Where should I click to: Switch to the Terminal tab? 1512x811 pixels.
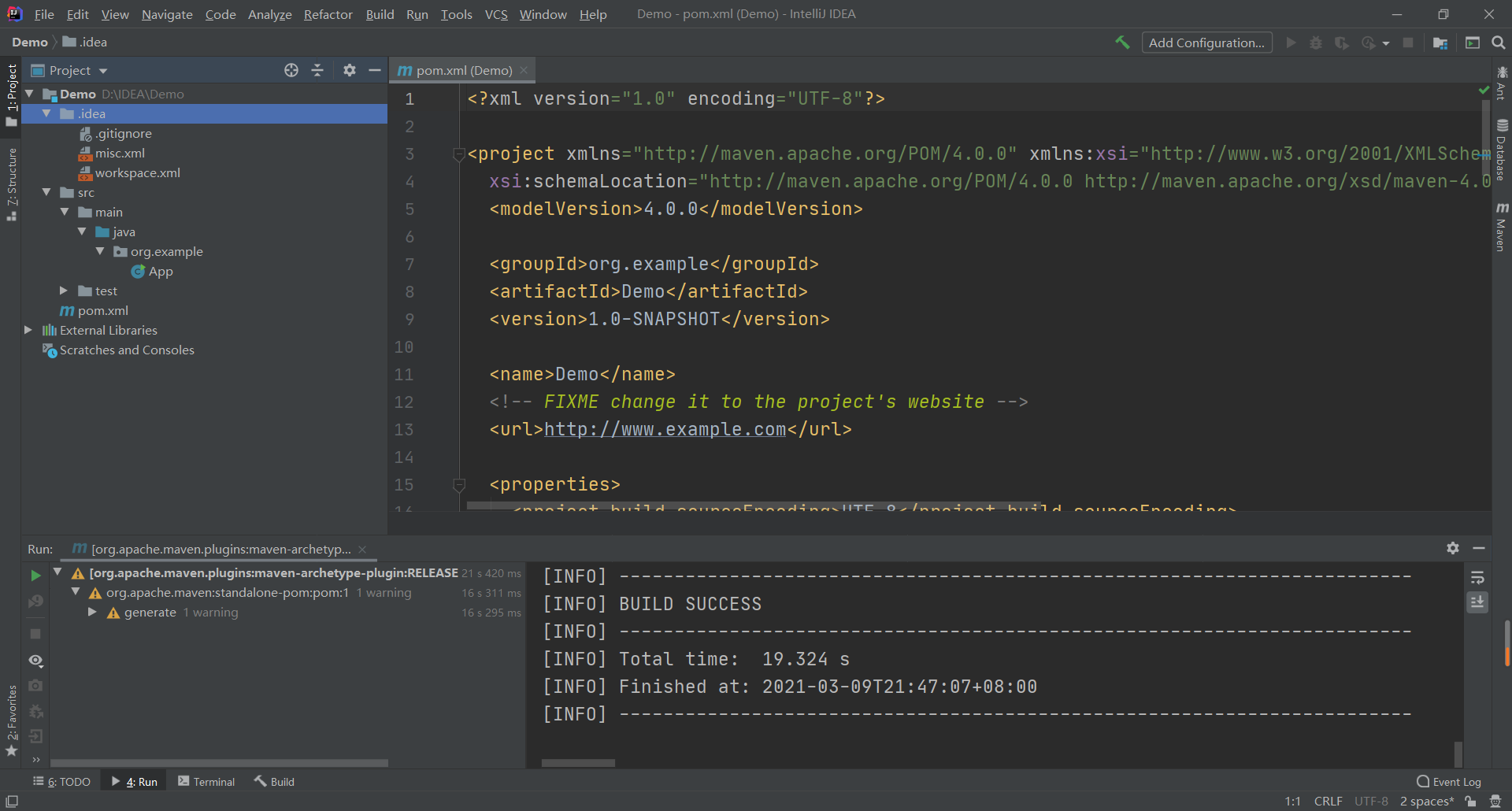click(x=206, y=781)
